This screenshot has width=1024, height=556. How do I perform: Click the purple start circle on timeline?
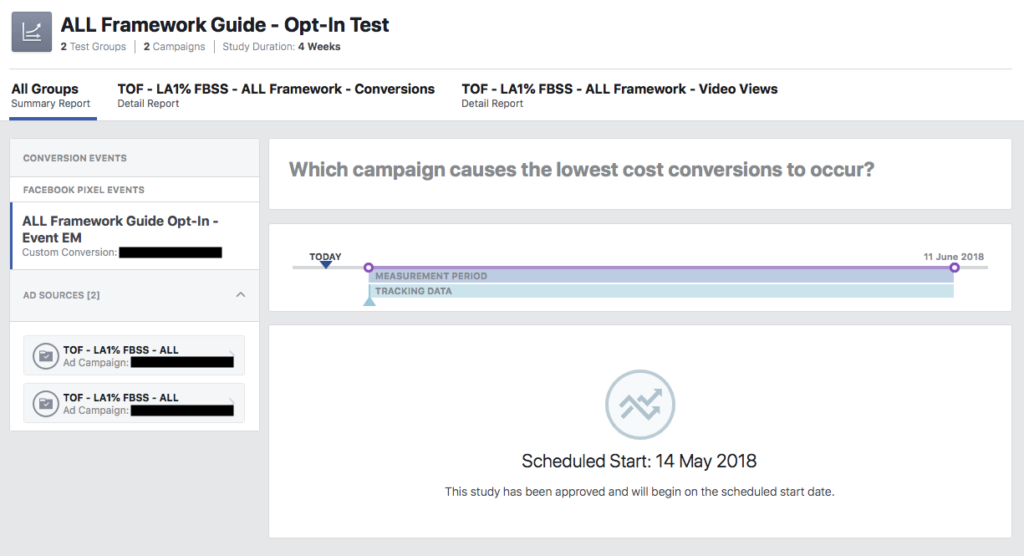pos(368,268)
